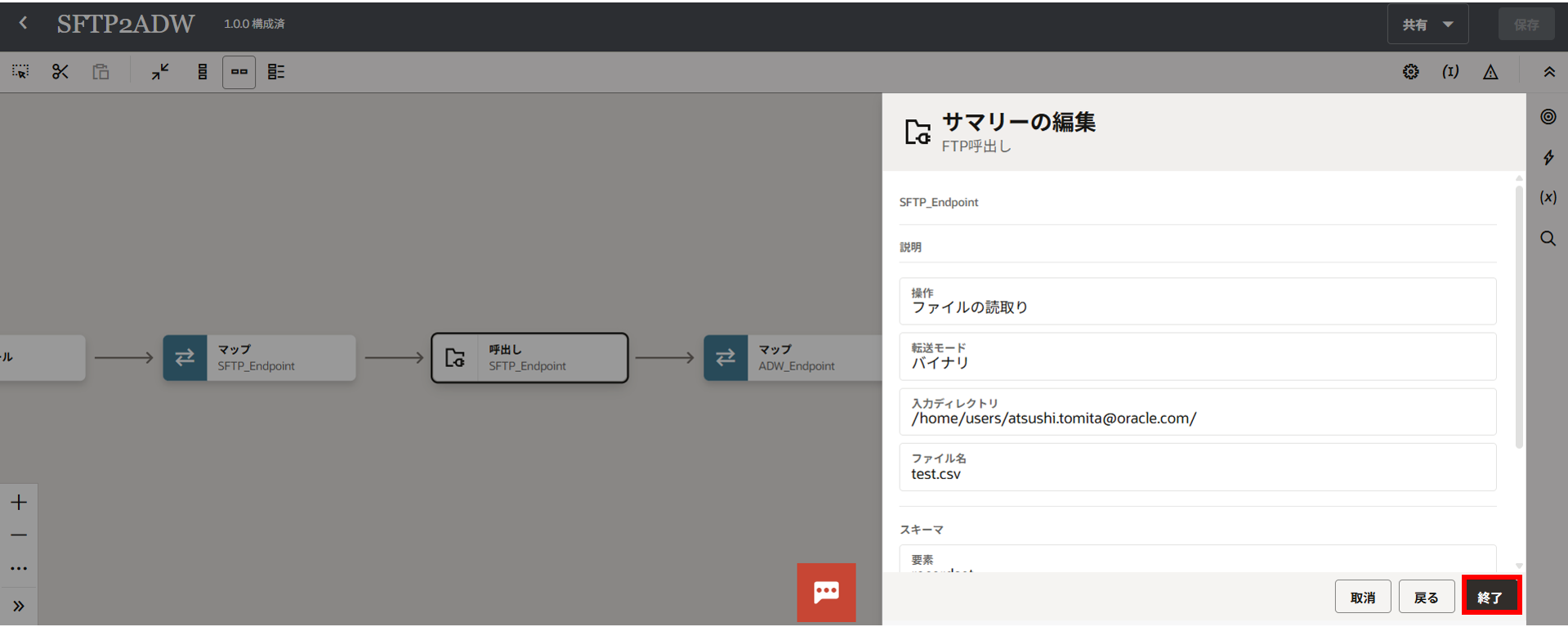
Task: Switch to pseudo view layout icon
Action: pos(276,72)
